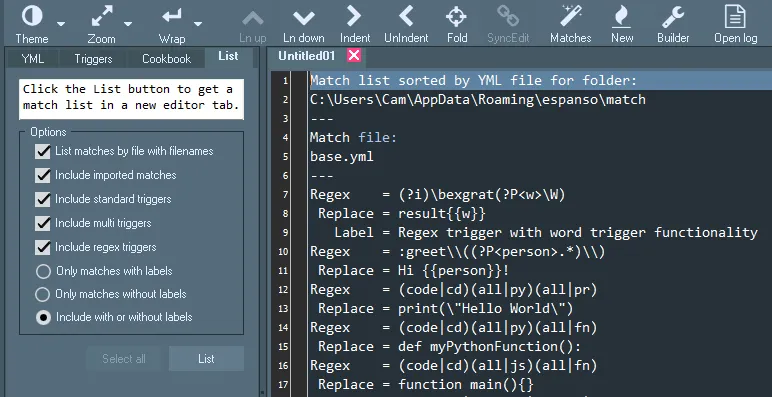The width and height of the screenshot is (772, 397).
Task: Expand the Theme dropdown arrow
Action: [x=61, y=24]
